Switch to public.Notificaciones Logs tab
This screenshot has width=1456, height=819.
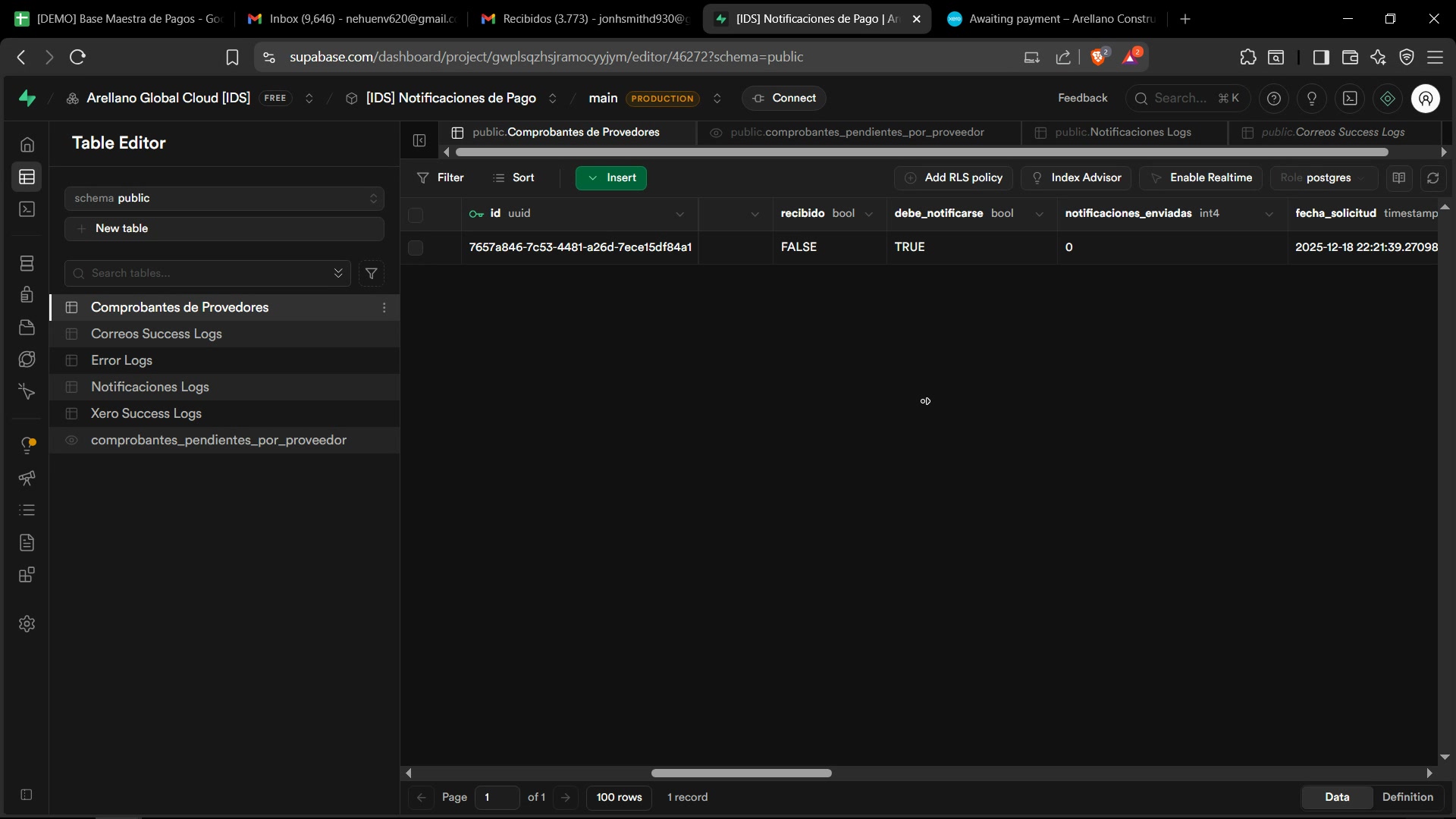(x=1122, y=132)
